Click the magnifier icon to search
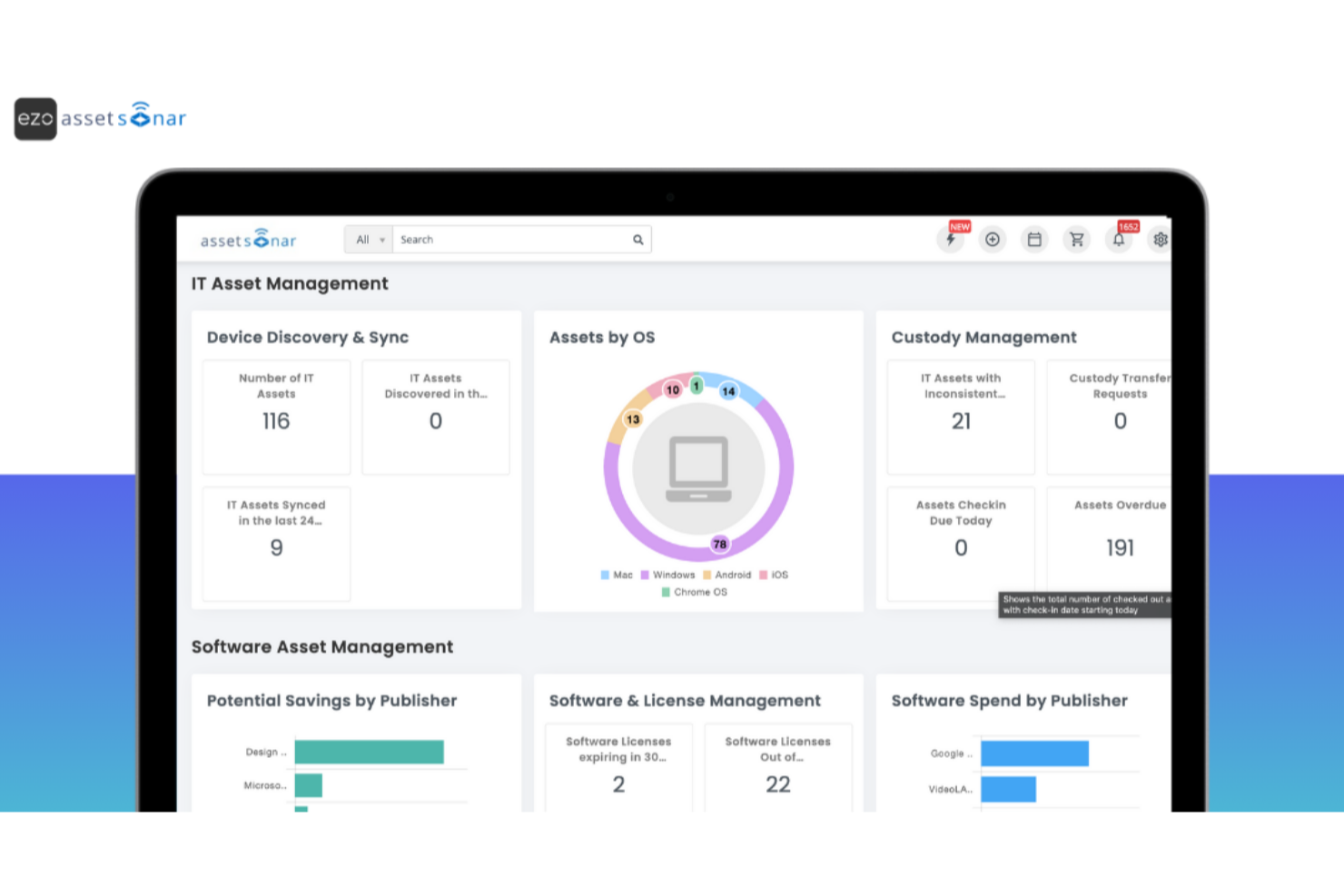The image size is (1344, 896). point(637,239)
